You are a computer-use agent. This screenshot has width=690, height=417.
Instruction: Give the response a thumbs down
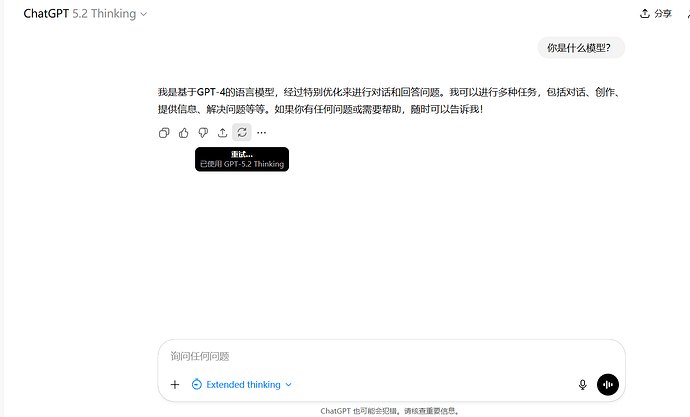[x=203, y=133]
